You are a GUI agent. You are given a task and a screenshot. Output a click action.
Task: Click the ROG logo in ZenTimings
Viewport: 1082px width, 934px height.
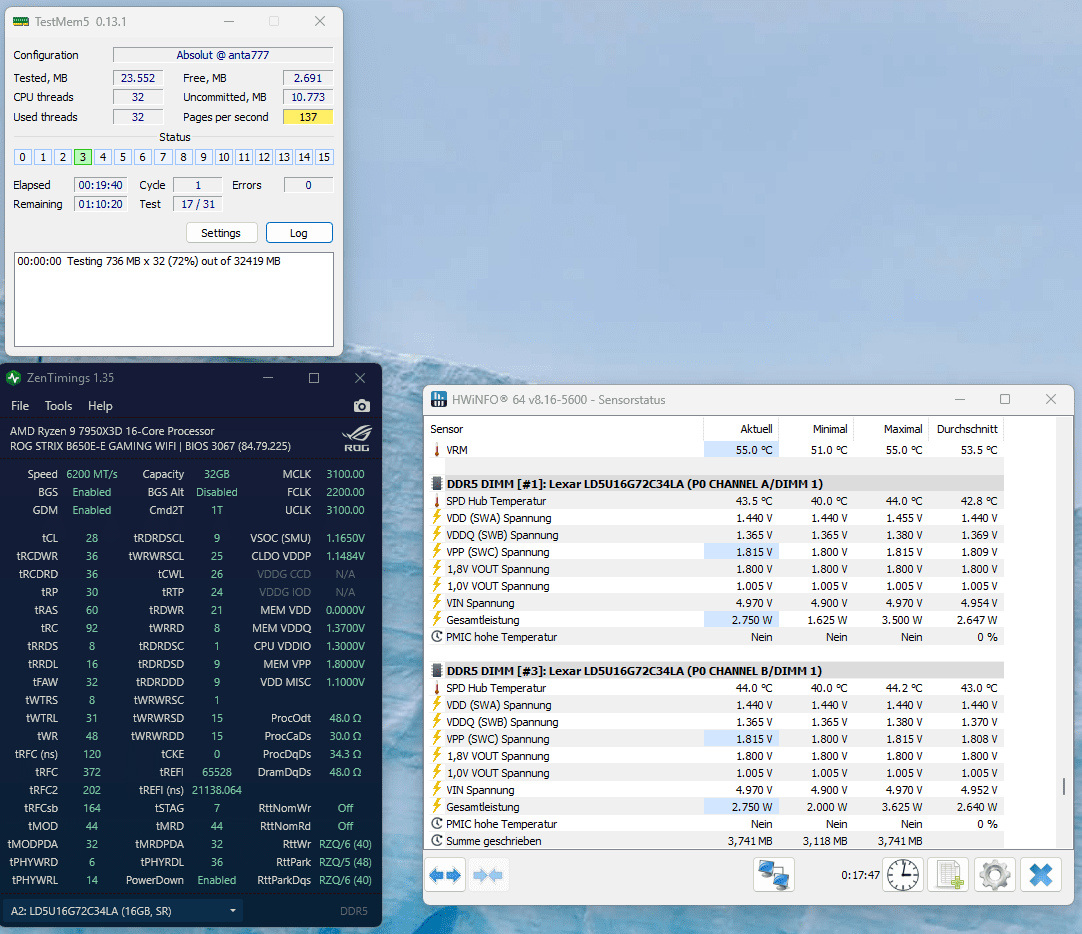coord(357,438)
